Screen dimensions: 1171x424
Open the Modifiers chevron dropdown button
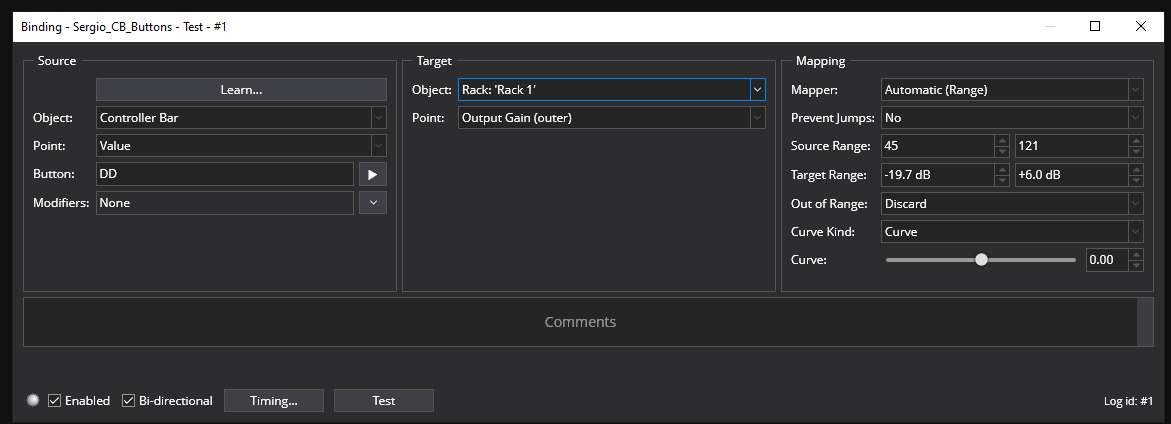[x=372, y=203]
